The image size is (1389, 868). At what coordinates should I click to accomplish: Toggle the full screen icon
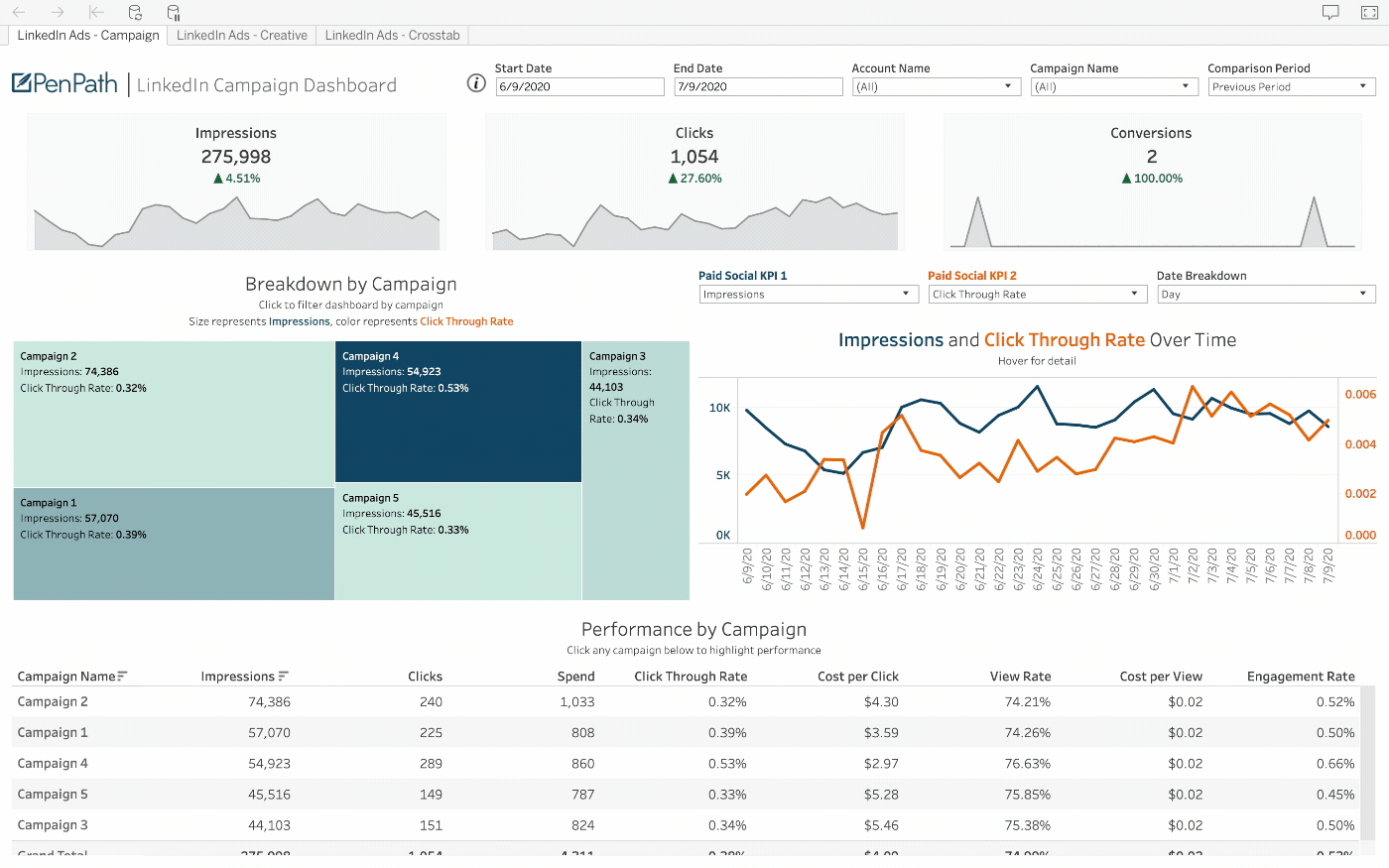[1369, 12]
